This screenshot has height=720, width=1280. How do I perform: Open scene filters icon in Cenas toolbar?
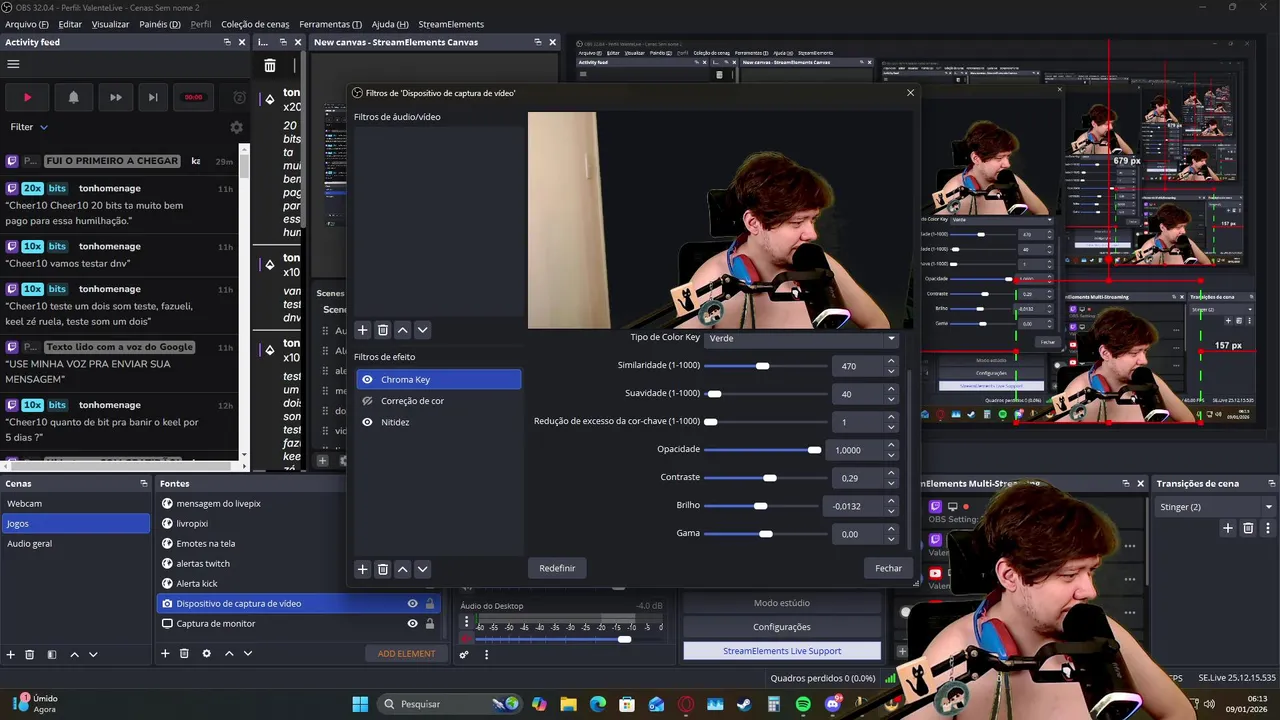click(51, 654)
